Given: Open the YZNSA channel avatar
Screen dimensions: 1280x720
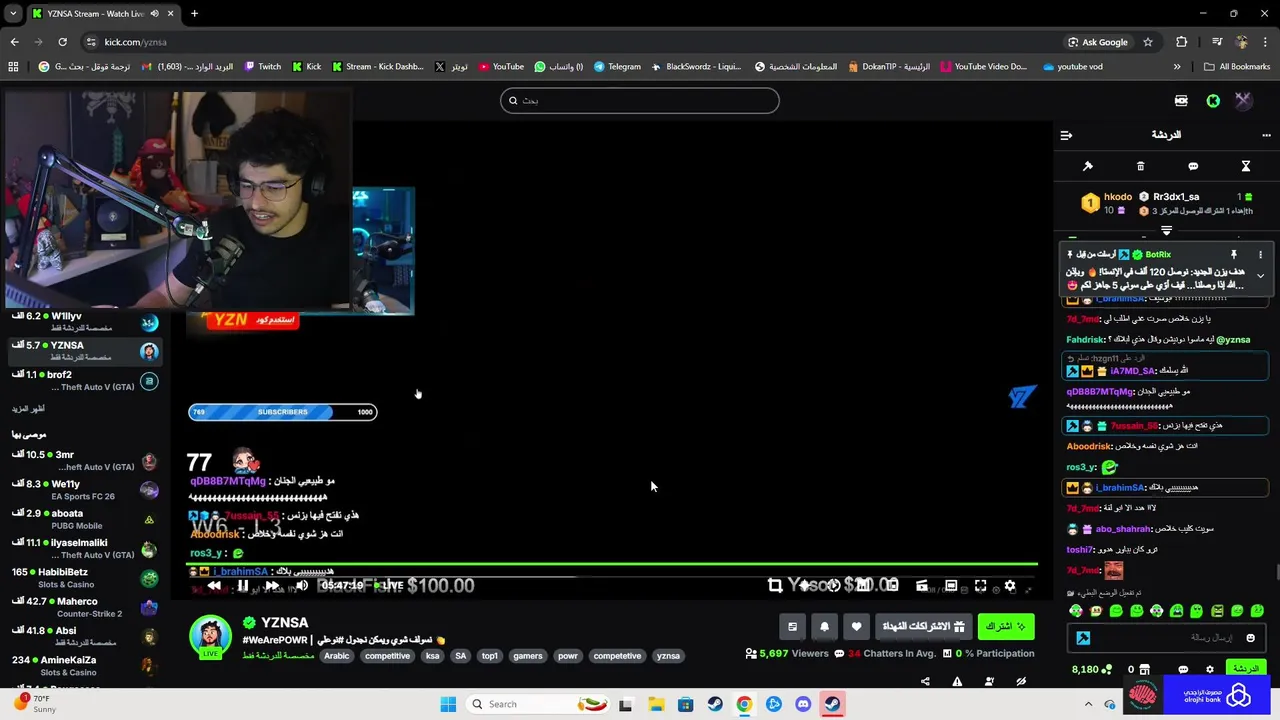Looking at the screenshot, I should [x=210, y=637].
